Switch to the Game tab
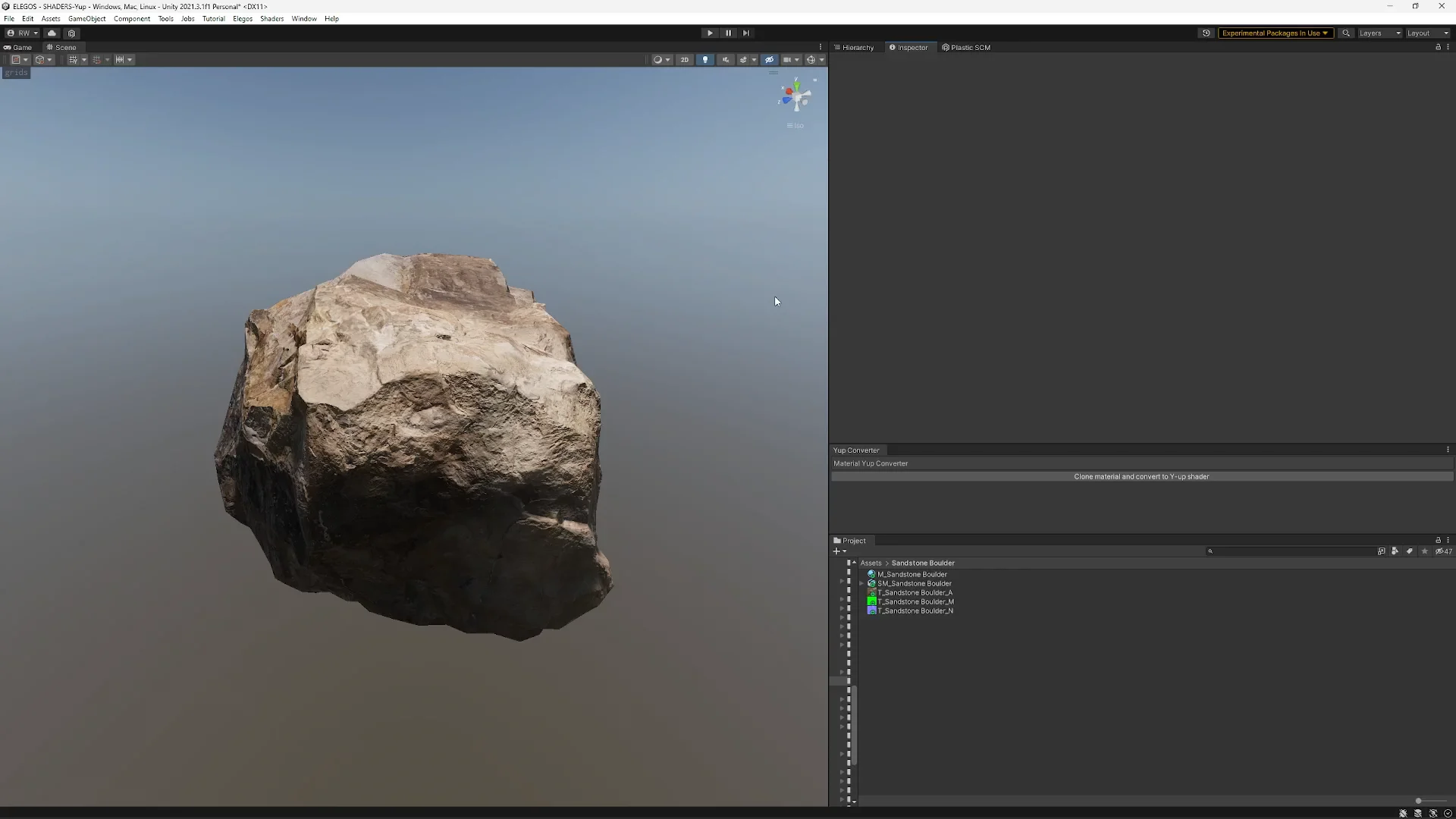Image resolution: width=1456 pixels, height=819 pixels. point(18,47)
